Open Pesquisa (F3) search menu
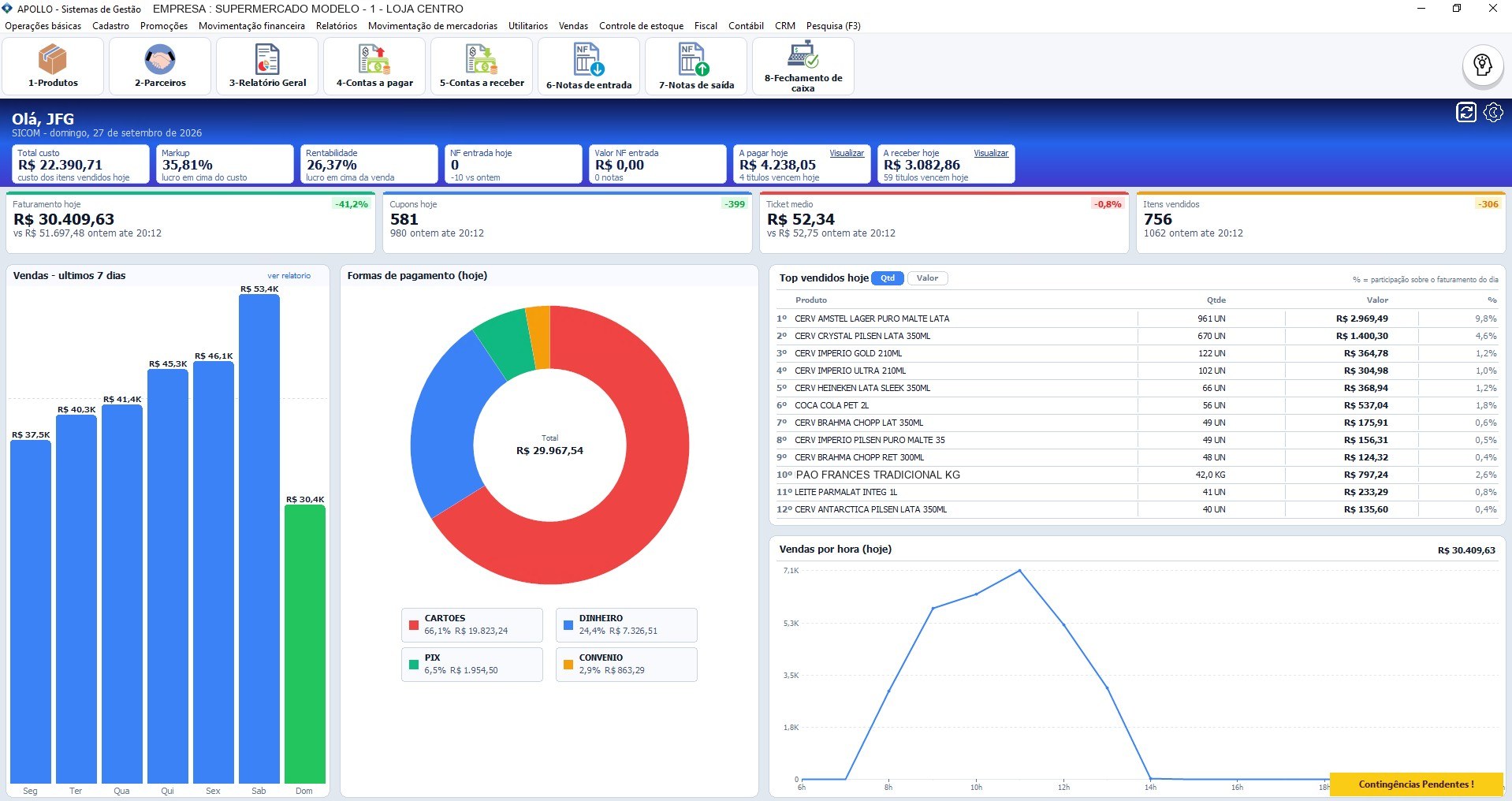This screenshot has height=801, width=1512. point(833,26)
